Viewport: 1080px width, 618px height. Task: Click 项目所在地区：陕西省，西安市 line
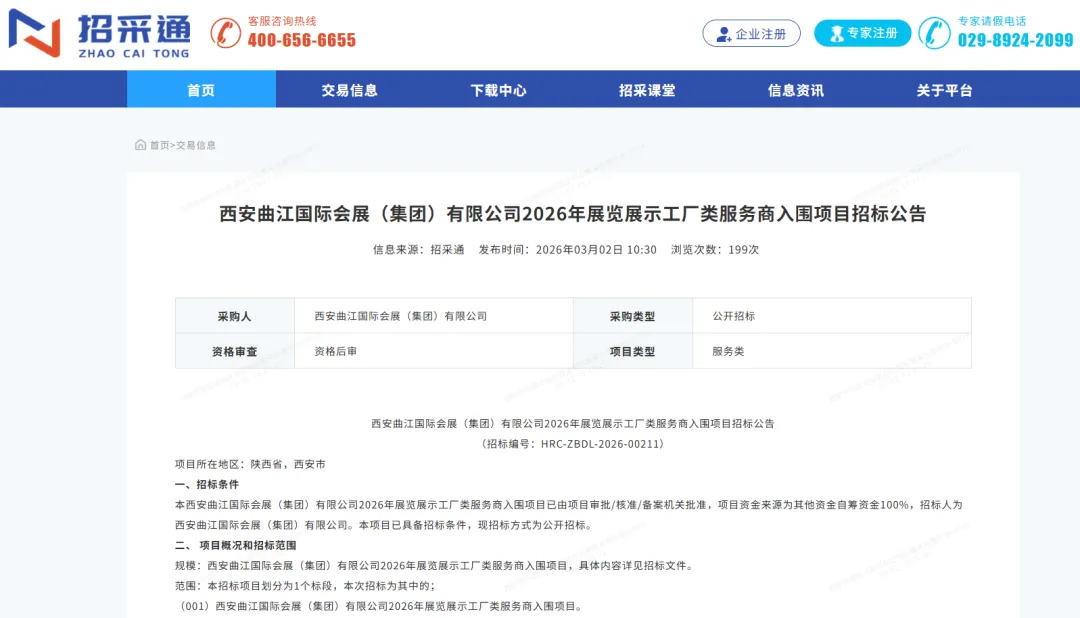tap(250, 464)
